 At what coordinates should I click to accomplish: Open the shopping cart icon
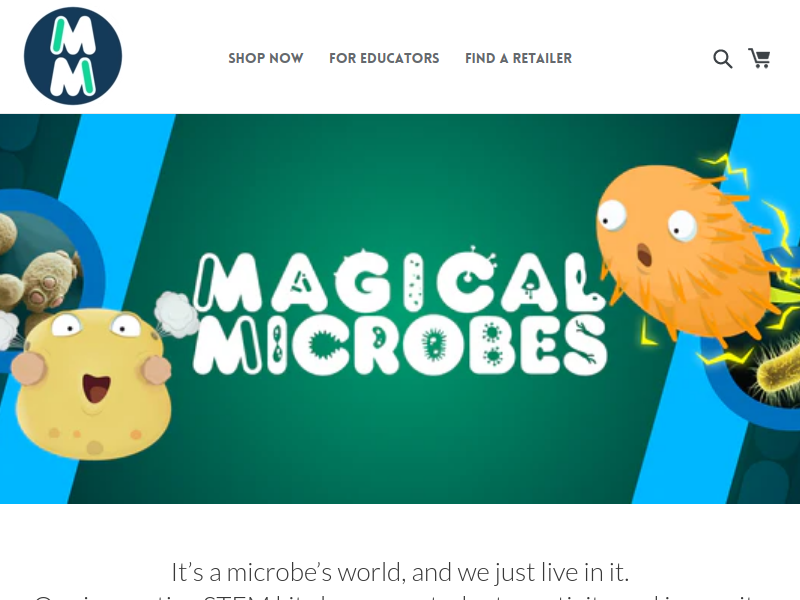coord(759,58)
